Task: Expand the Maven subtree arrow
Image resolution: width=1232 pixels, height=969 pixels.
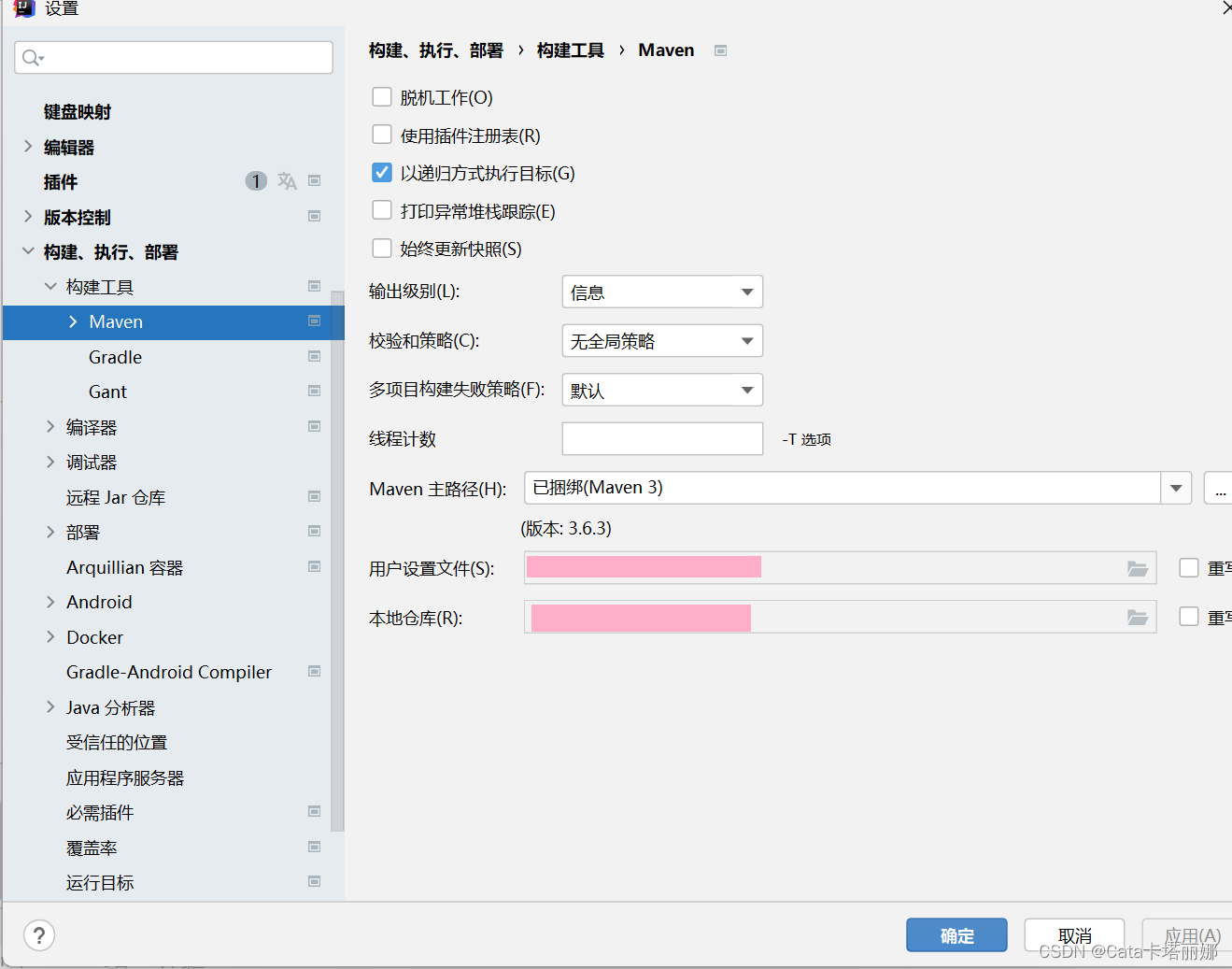Action: tap(73, 321)
